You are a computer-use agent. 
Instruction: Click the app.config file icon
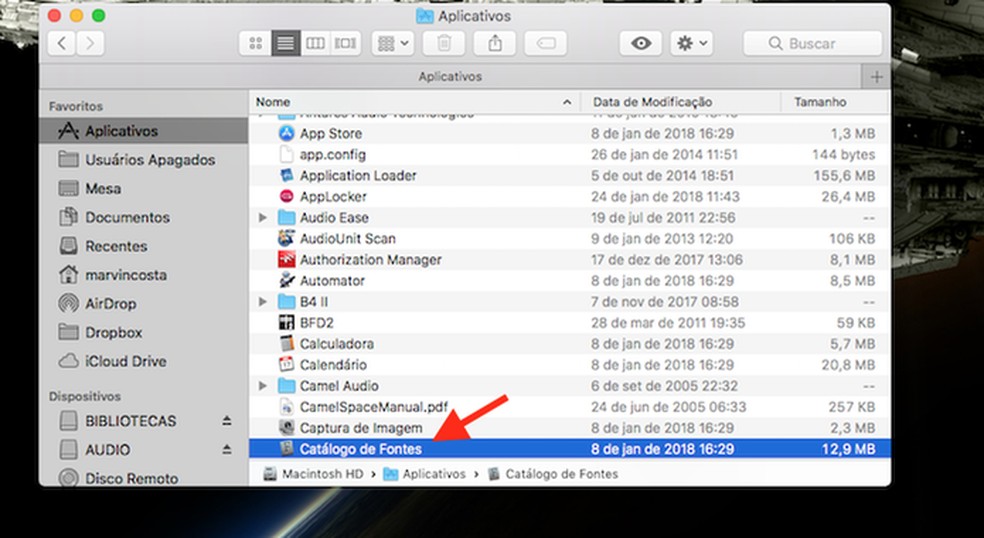click(x=286, y=154)
